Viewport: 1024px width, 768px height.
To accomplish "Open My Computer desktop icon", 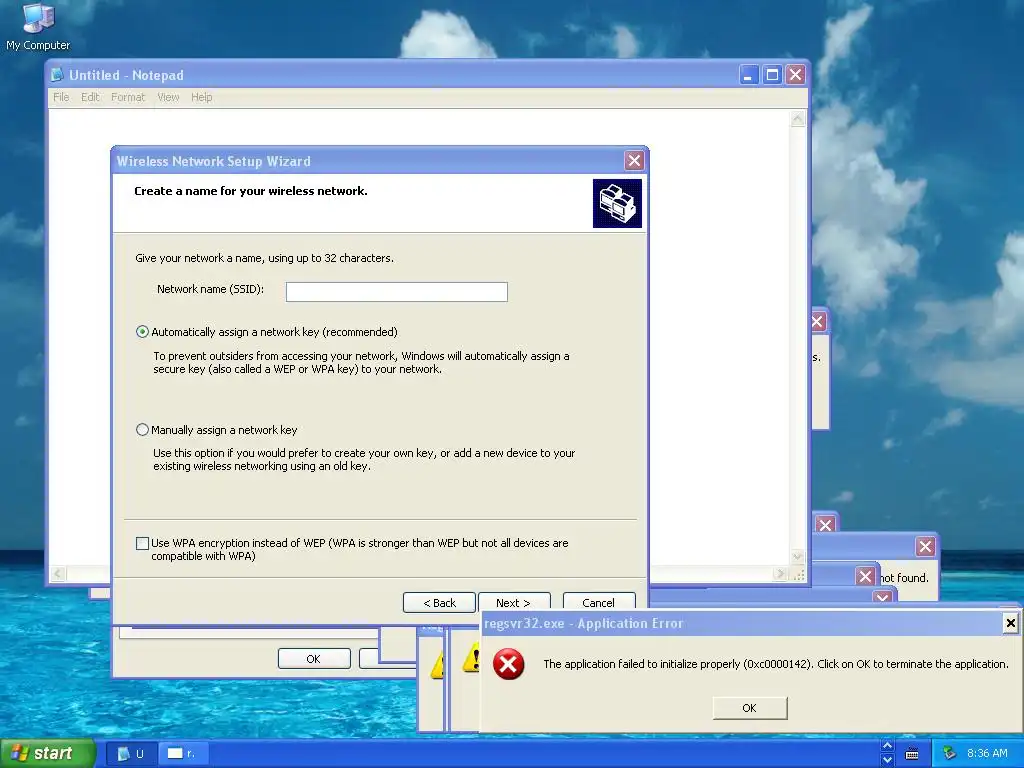I will pyautogui.click(x=38, y=27).
